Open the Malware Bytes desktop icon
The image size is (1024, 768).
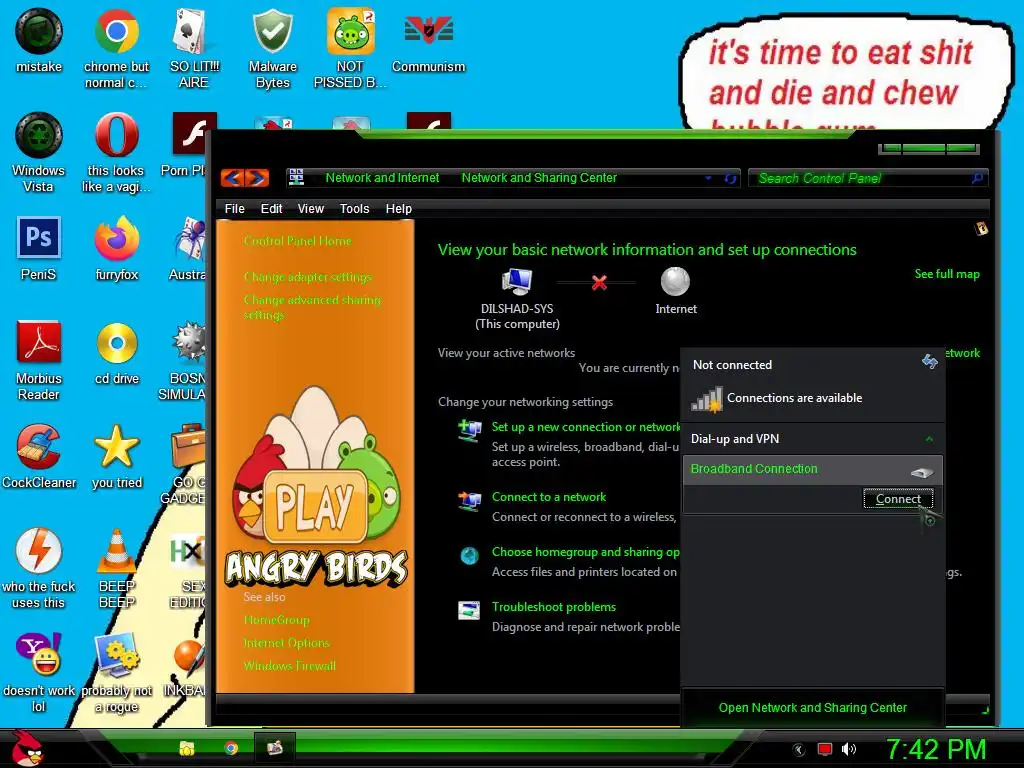coord(272,48)
